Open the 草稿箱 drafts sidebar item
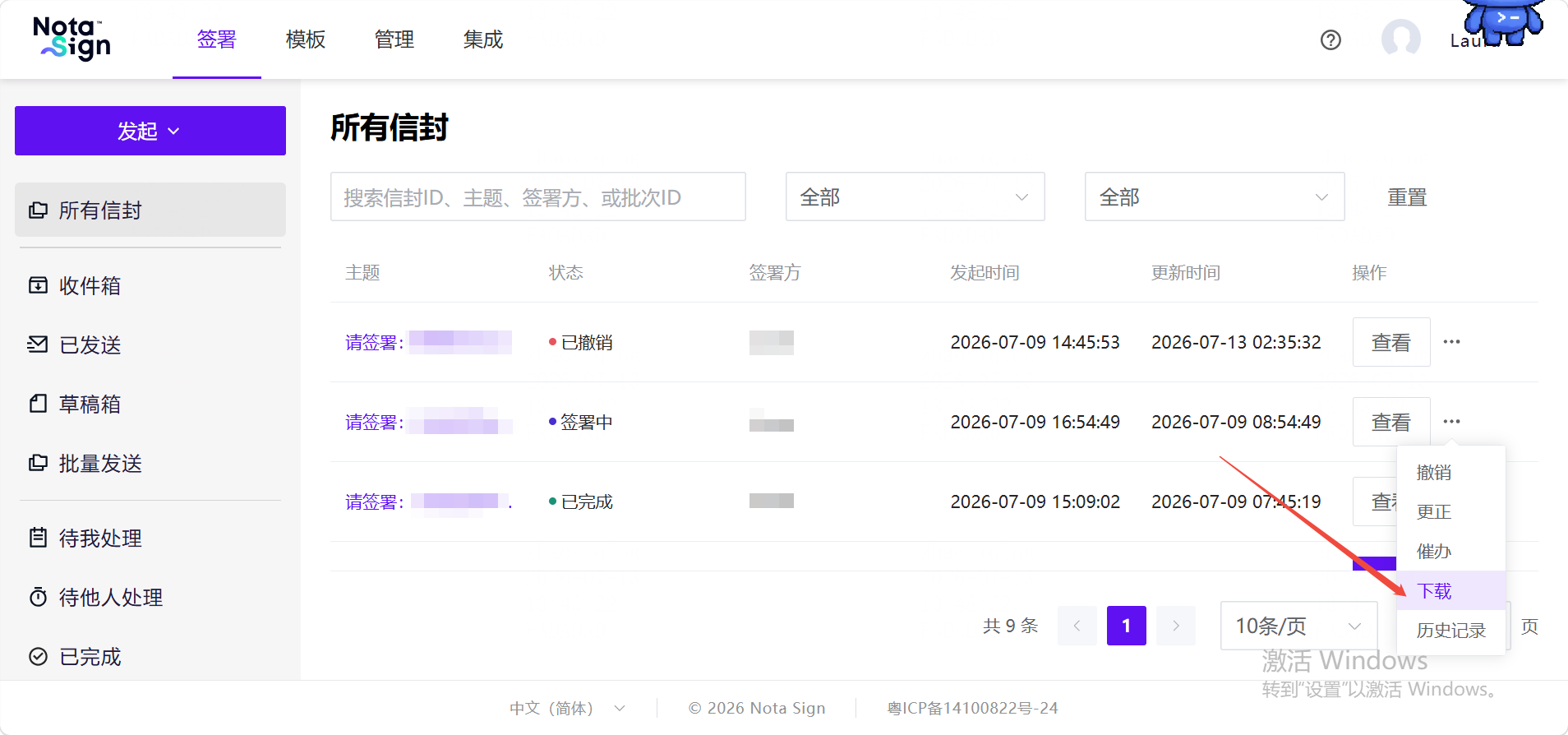Image resolution: width=1568 pixels, height=735 pixels. [x=150, y=404]
